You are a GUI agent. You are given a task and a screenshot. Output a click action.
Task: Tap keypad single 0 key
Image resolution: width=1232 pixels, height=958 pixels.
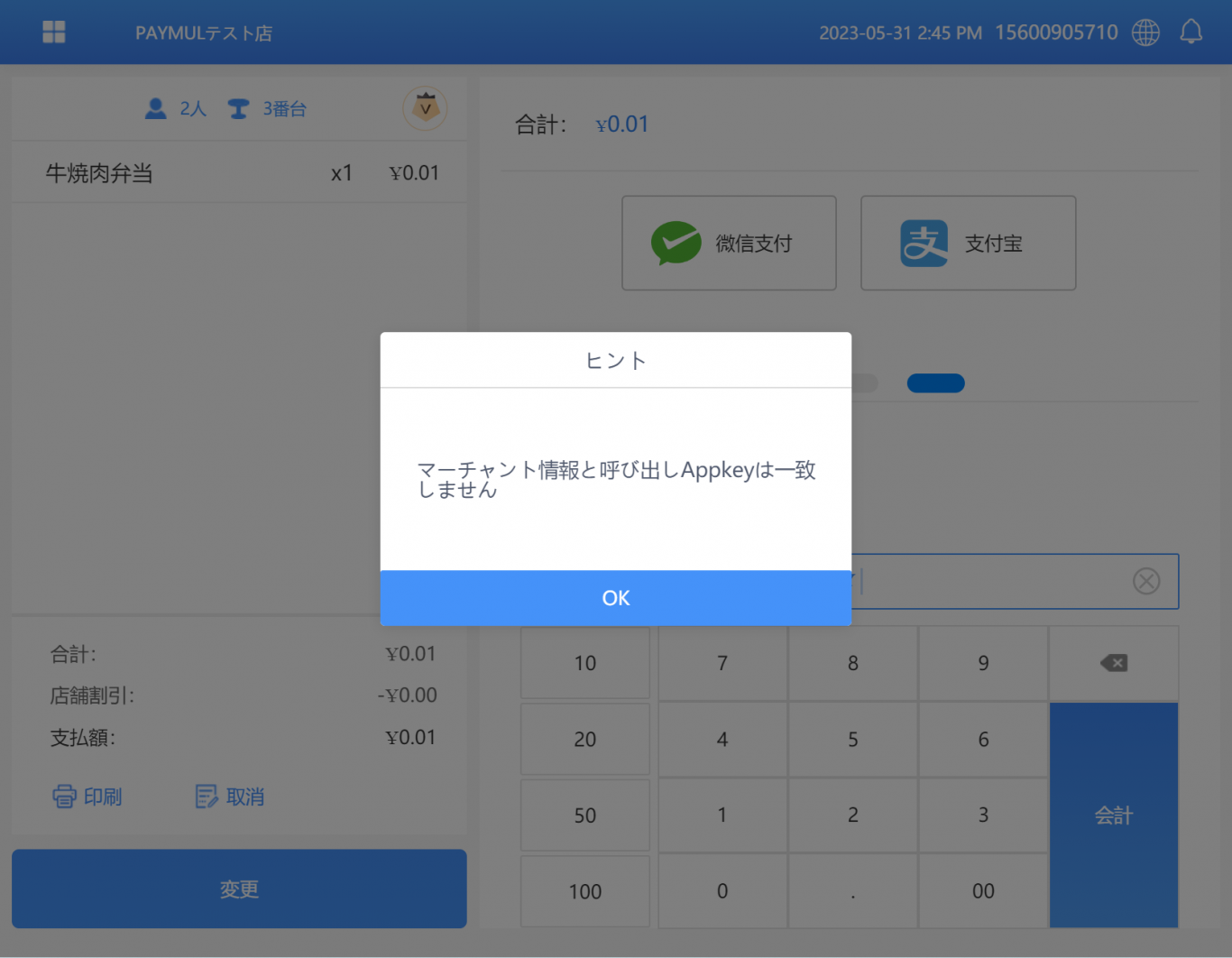[x=722, y=891]
